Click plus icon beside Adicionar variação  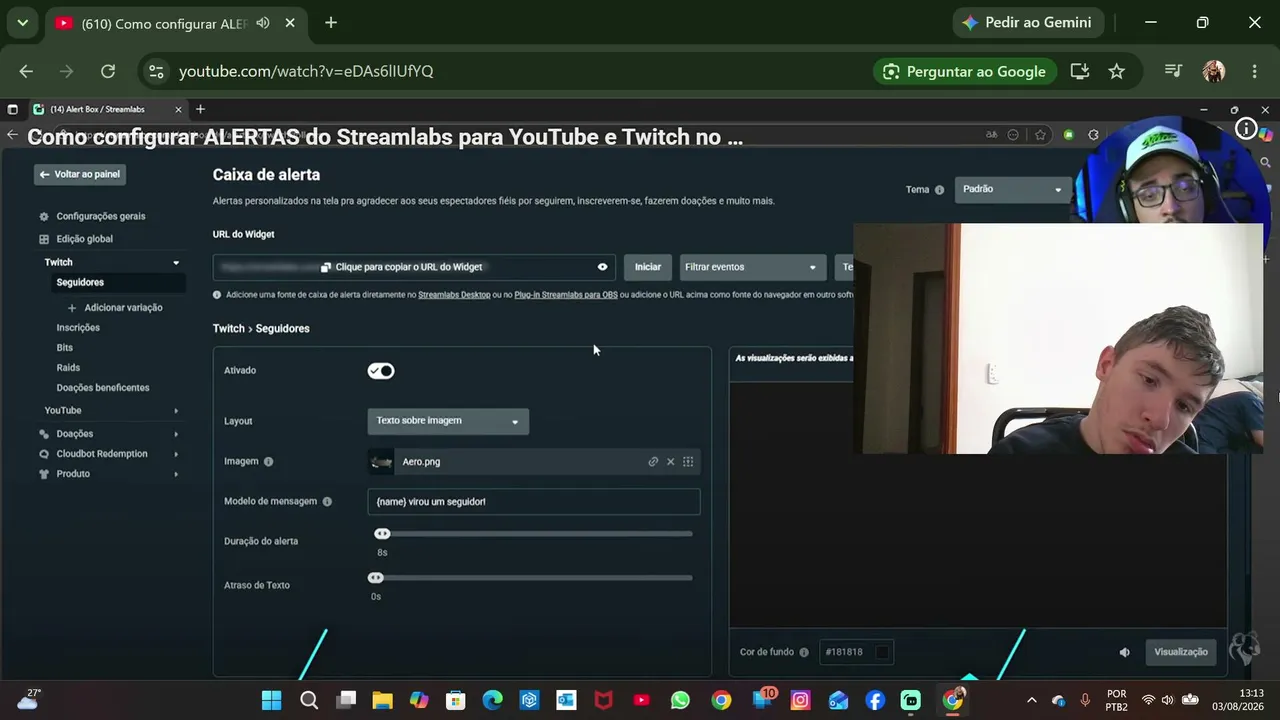[x=72, y=308]
